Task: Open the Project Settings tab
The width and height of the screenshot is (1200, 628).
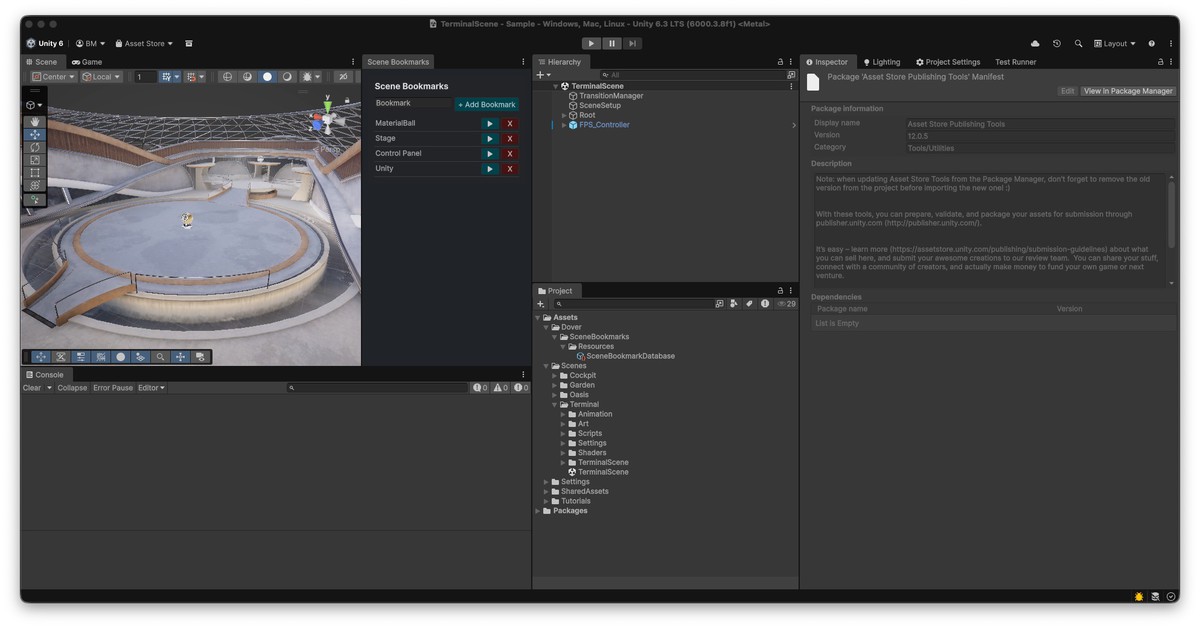Action: (x=948, y=62)
